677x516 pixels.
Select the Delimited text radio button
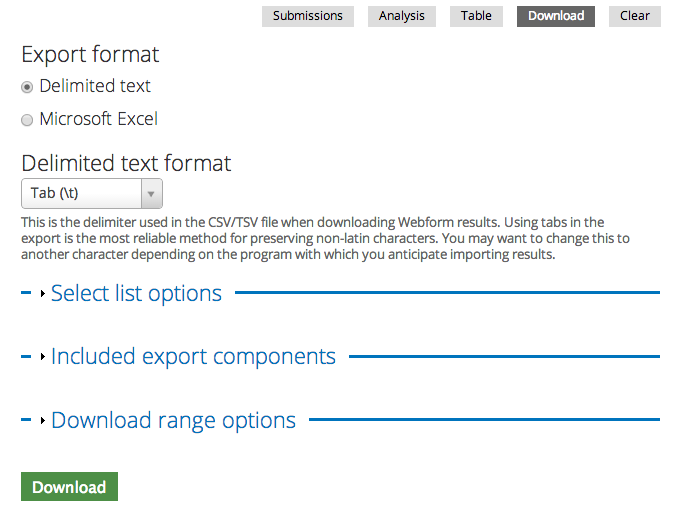coord(27,87)
